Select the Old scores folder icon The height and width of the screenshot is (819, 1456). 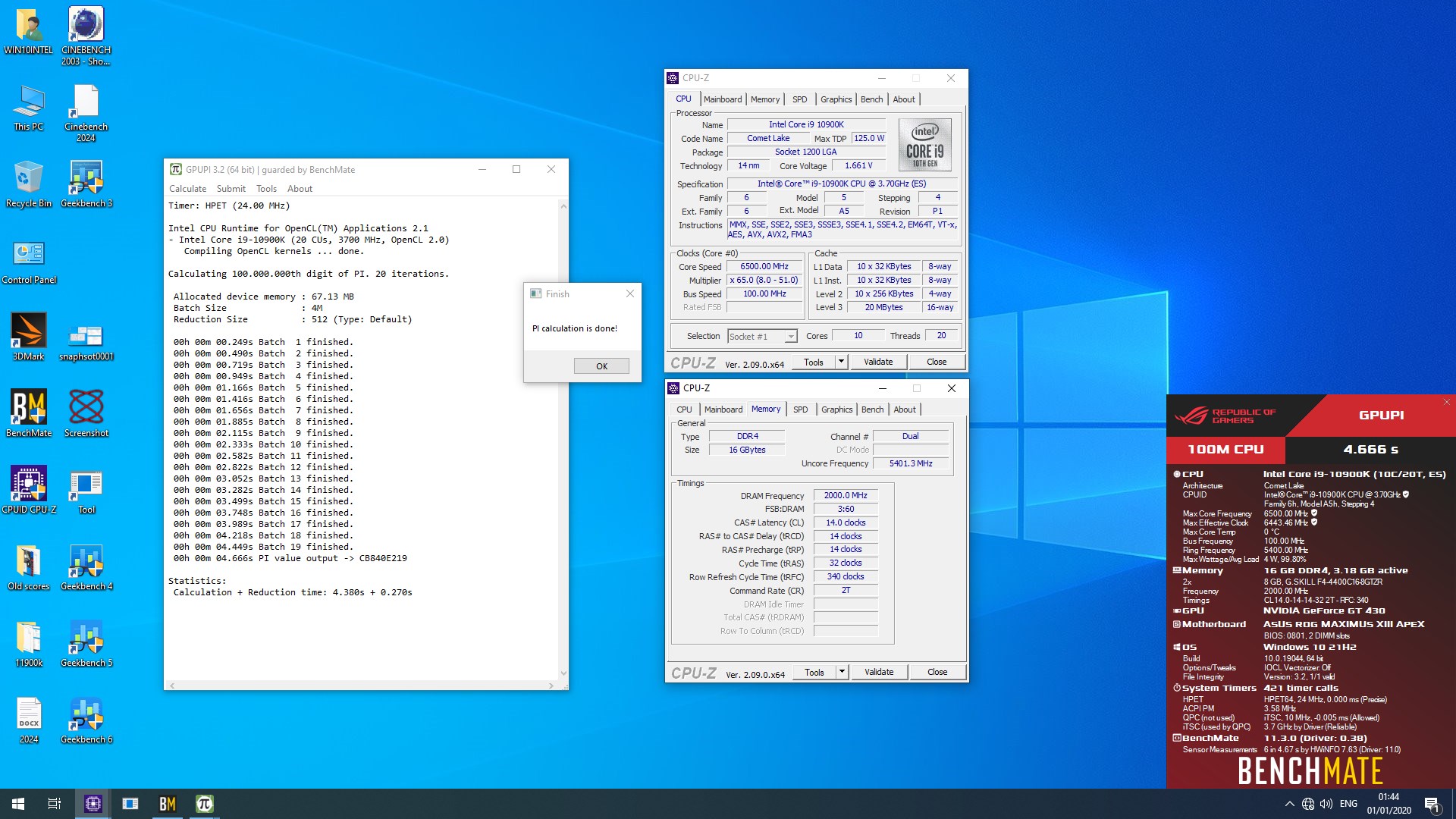(x=29, y=567)
